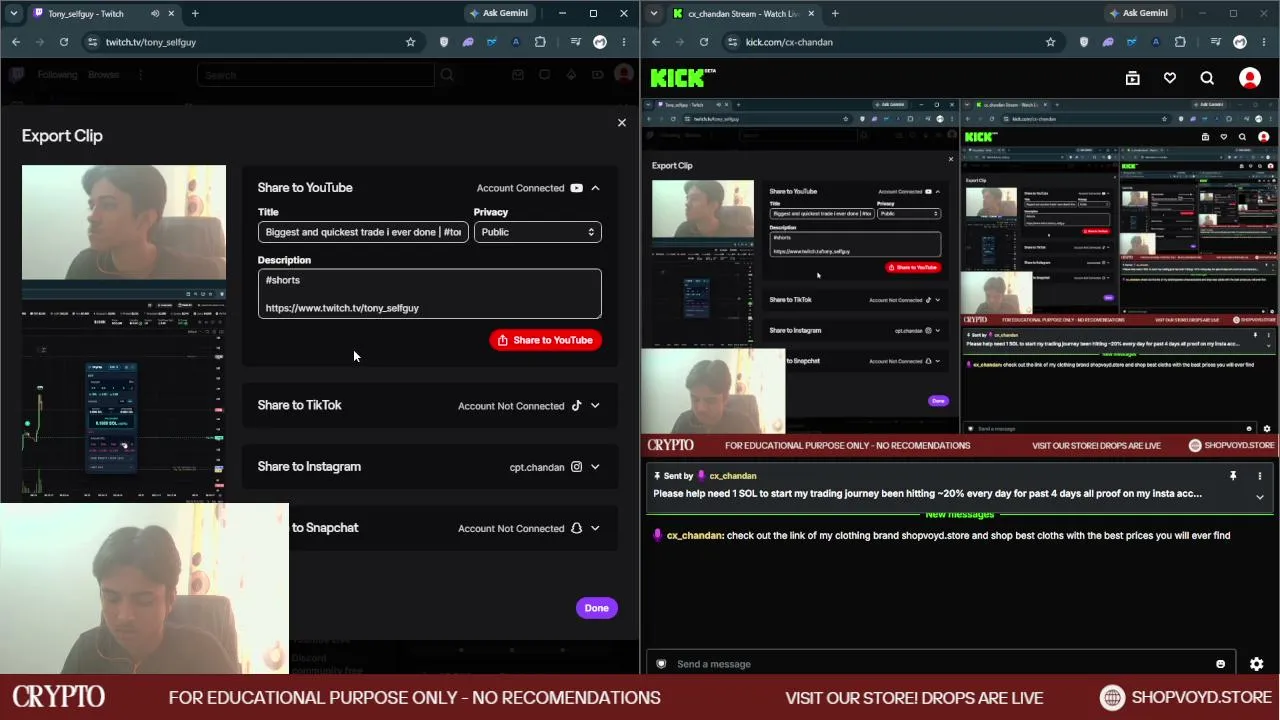Bookmark the Twitch page with the star
The width and height of the screenshot is (1280, 720).
pyautogui.click(x=410, y=42)
